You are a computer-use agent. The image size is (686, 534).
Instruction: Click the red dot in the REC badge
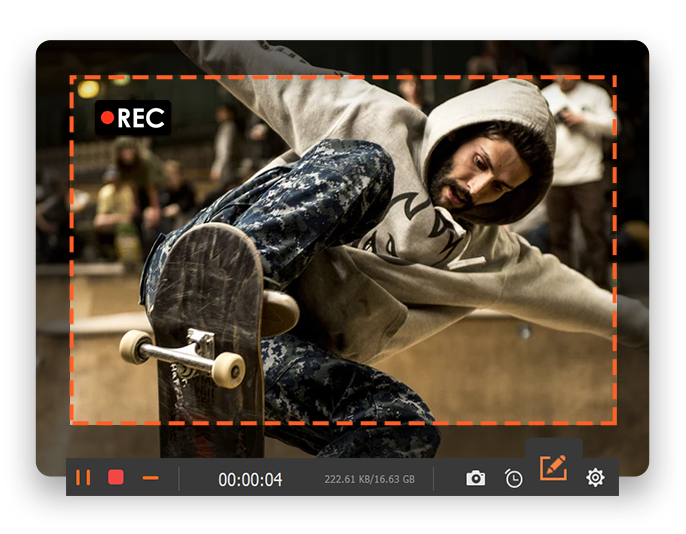[x=108, y=118]
